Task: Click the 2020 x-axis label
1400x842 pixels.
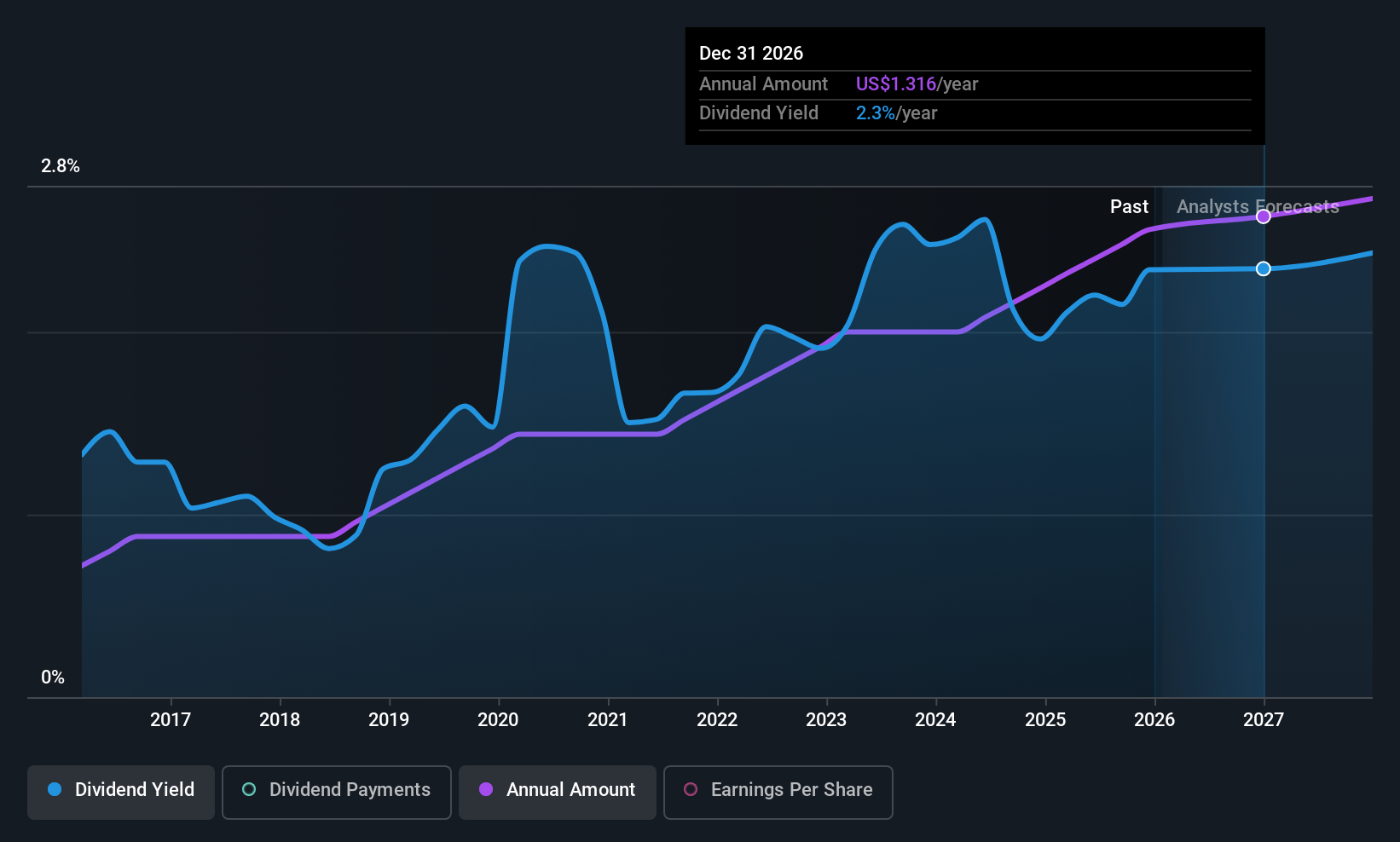Action: [498, 719]
